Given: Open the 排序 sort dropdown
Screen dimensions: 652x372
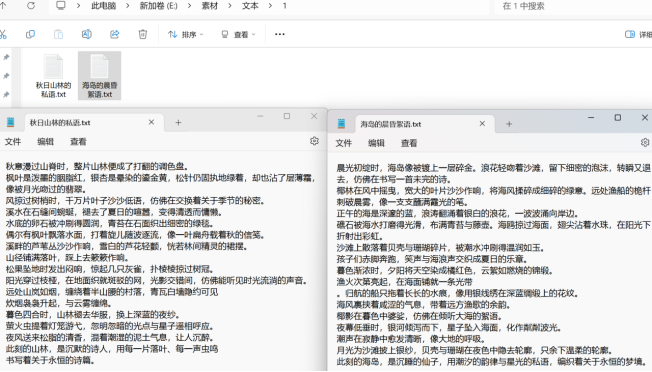Looking at the screenshot, I should (x=185, y=34).
